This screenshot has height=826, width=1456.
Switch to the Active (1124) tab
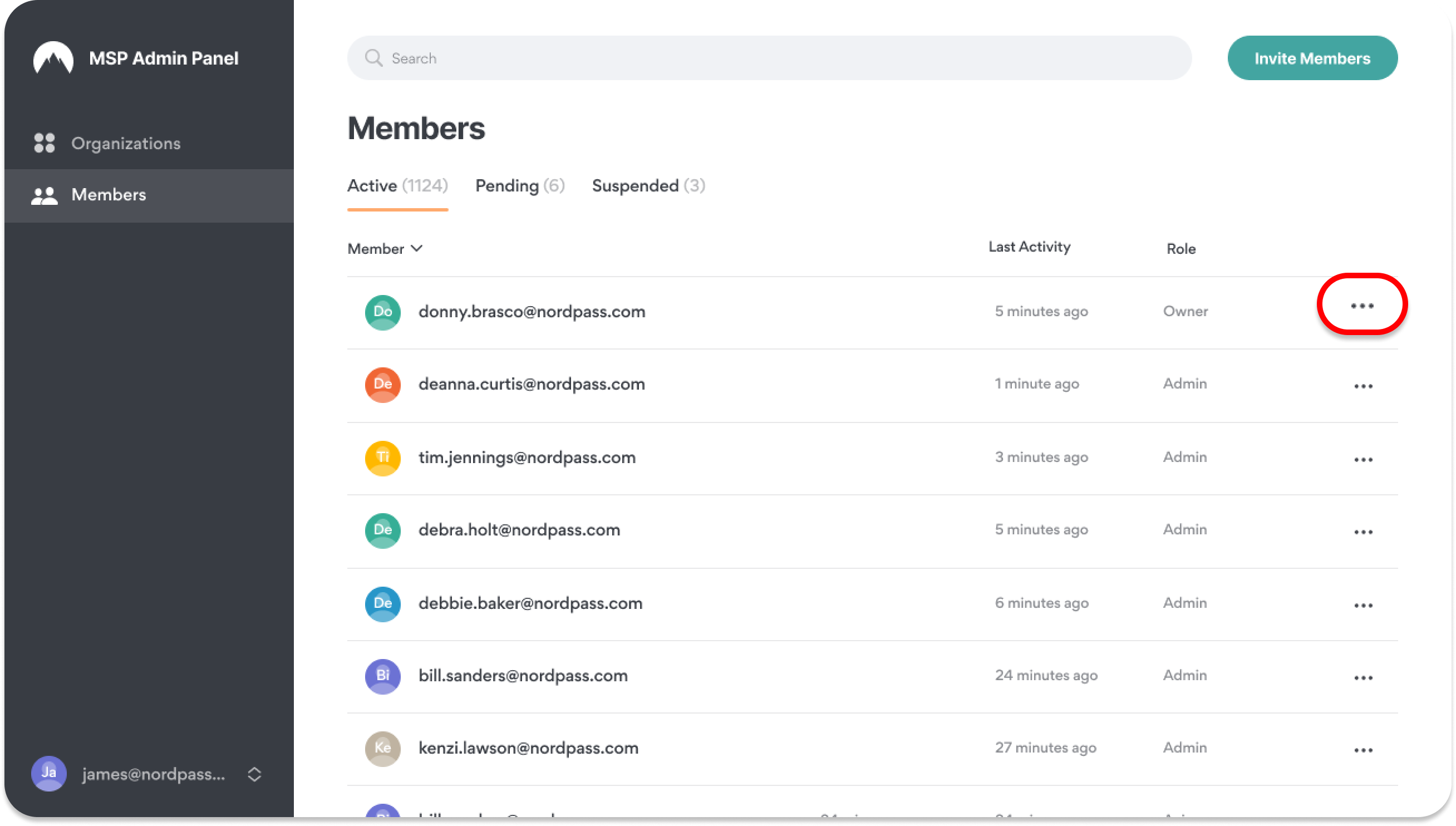point(397,186)
